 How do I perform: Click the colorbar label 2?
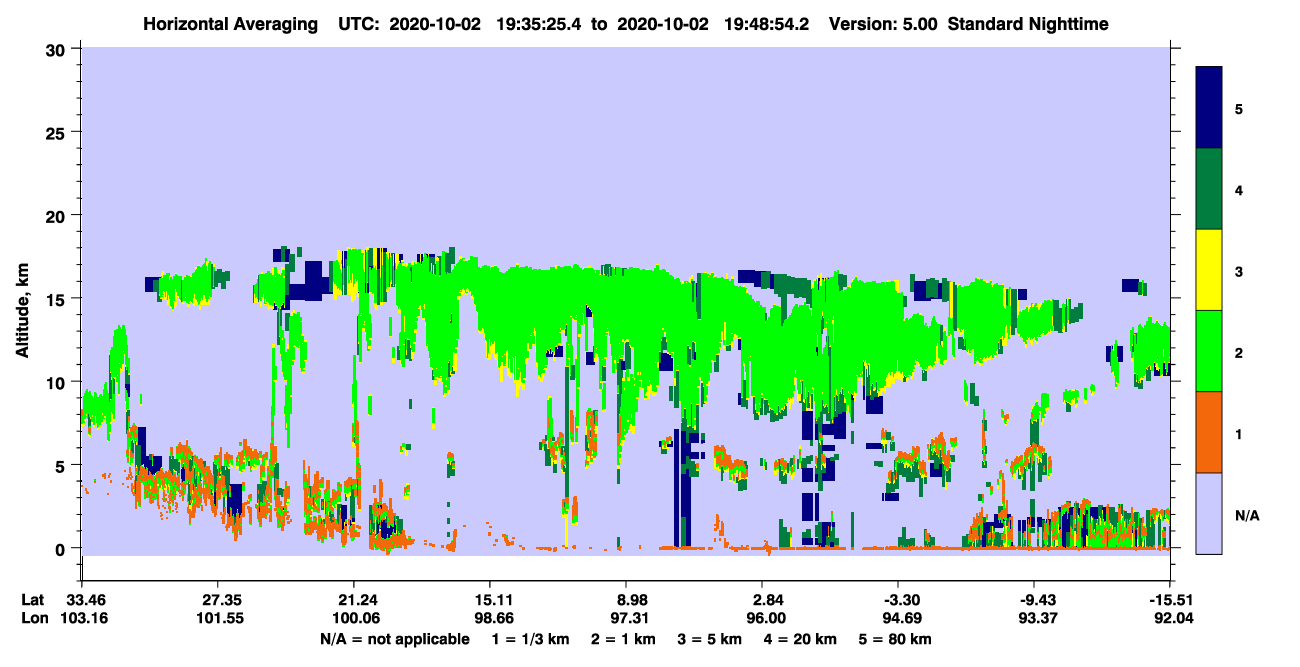1239,351
